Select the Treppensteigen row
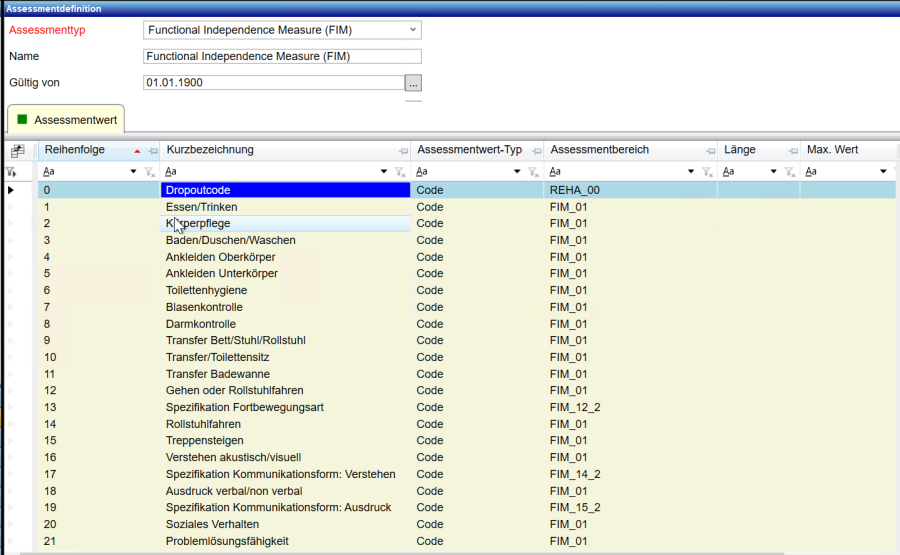900x555 pixels. 204,441
